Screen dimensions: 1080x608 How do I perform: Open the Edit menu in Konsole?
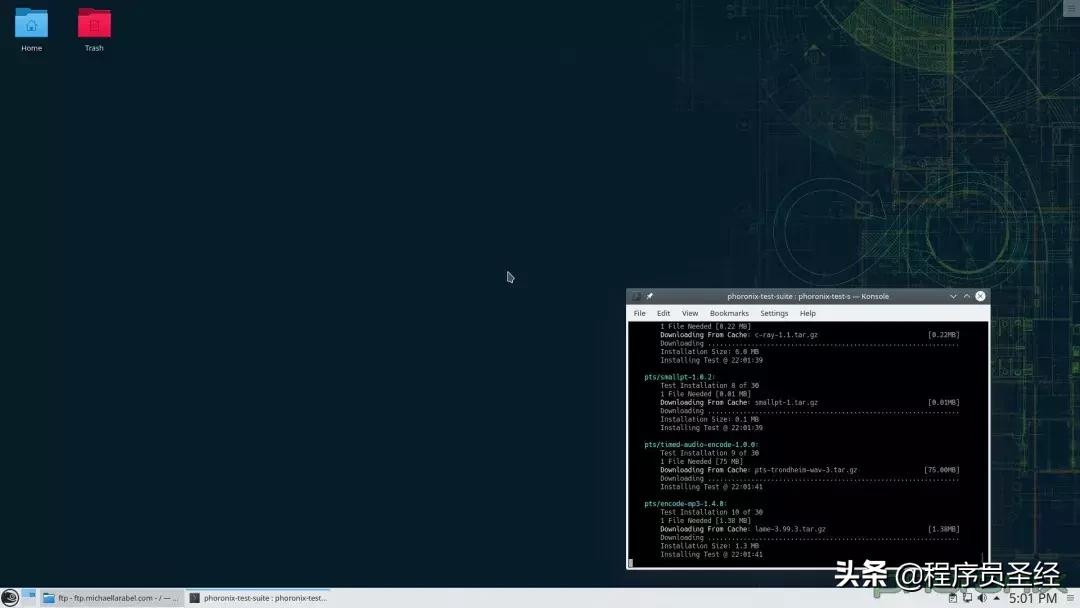tap(663, 313)
